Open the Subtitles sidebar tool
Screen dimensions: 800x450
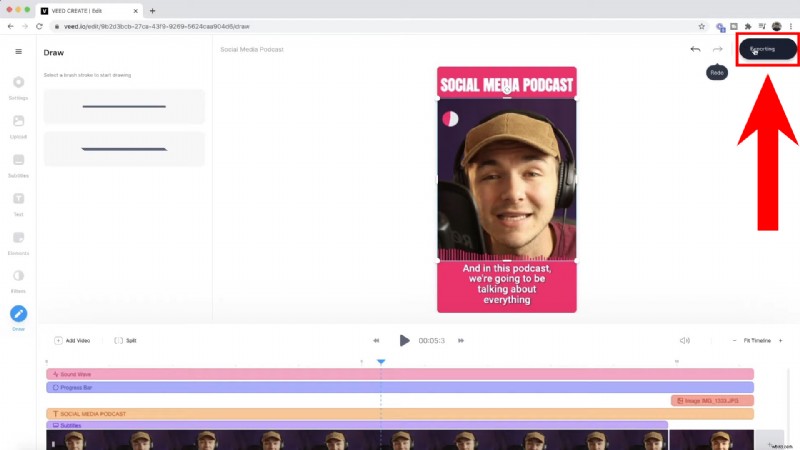pos(18,164)
